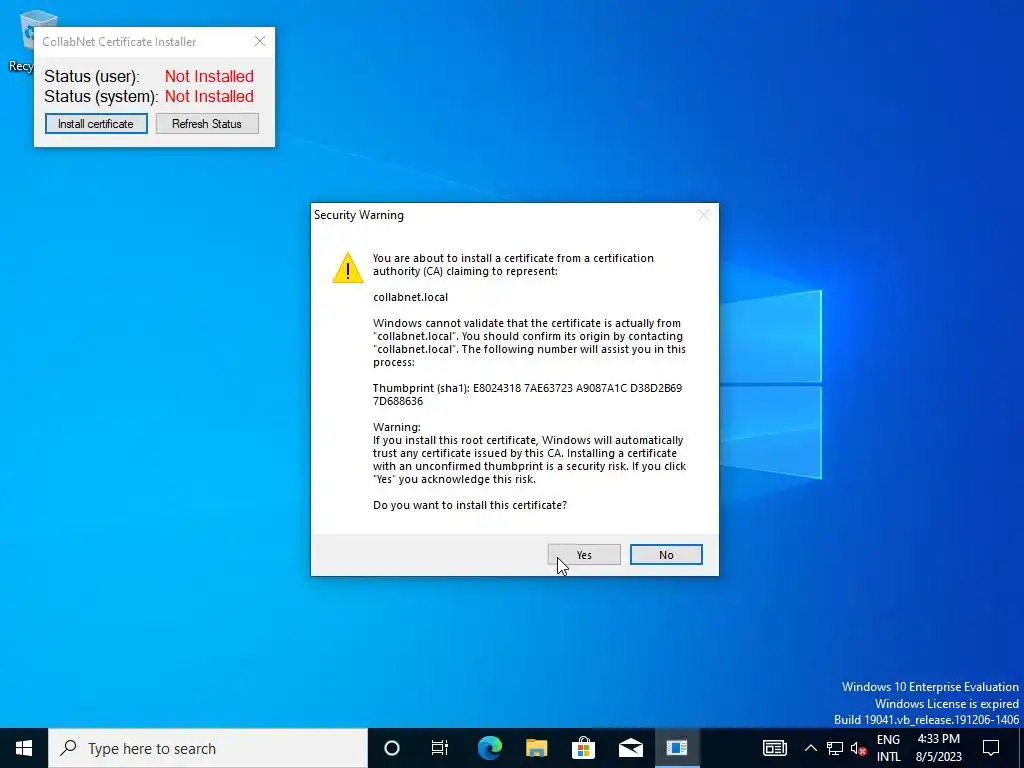The height and width of the screenshot is (768, 1024).
Task: Open ENG INTL language switcher
Action: (888, 748)
